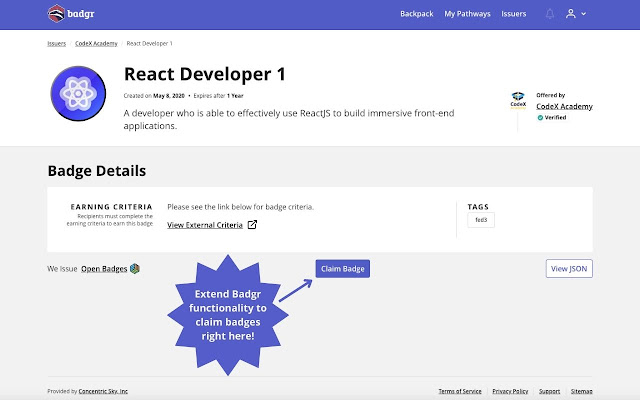Click the Badge Details heading
The width and height of the screenshot is (640, 400).
pyautogui.click(x=97, y=171)
